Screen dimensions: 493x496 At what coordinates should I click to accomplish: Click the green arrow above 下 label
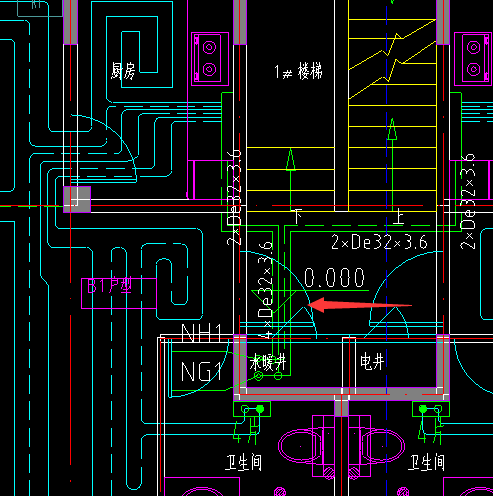(291, 180)
